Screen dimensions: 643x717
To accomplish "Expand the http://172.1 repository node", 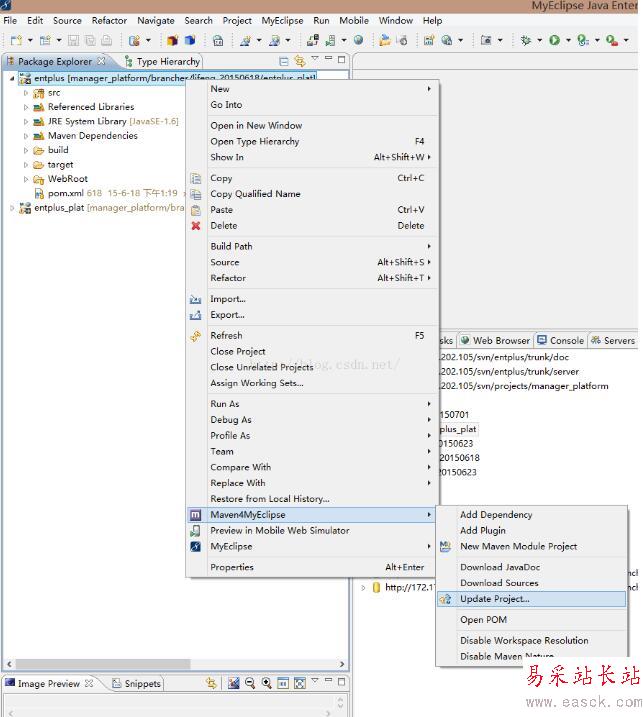I will (x=363, y=587).
